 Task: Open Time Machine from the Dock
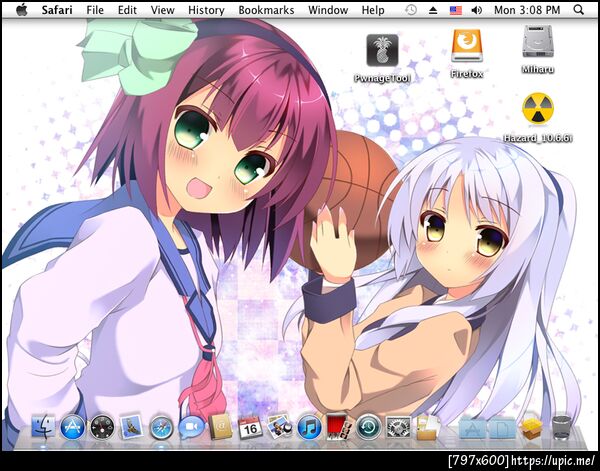coord(368,427)
